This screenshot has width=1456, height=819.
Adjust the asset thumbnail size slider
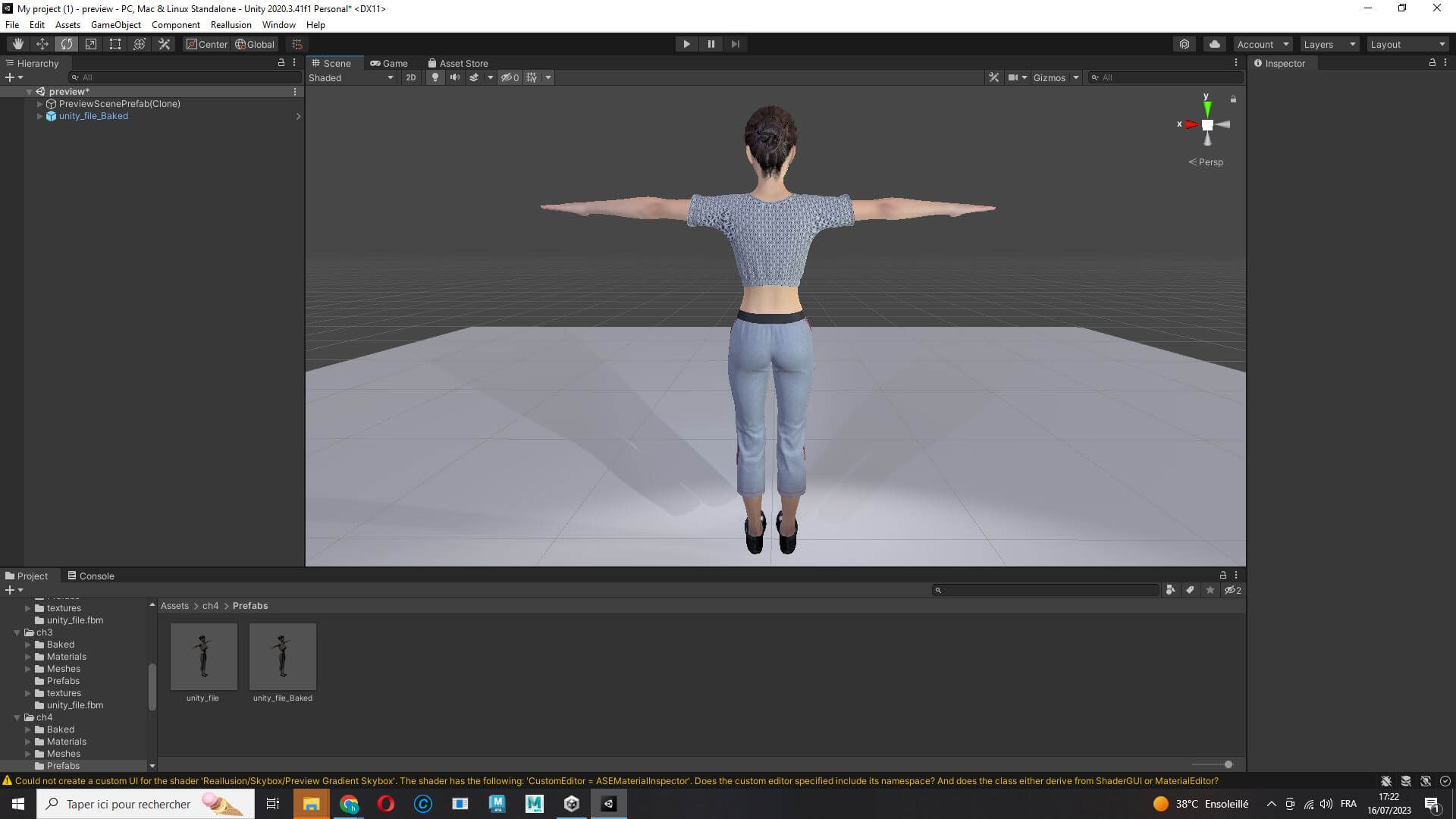coord(1228,764)
